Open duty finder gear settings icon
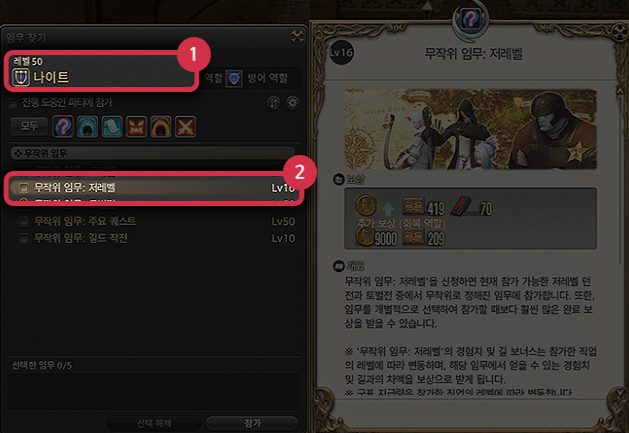 (292, 103)
